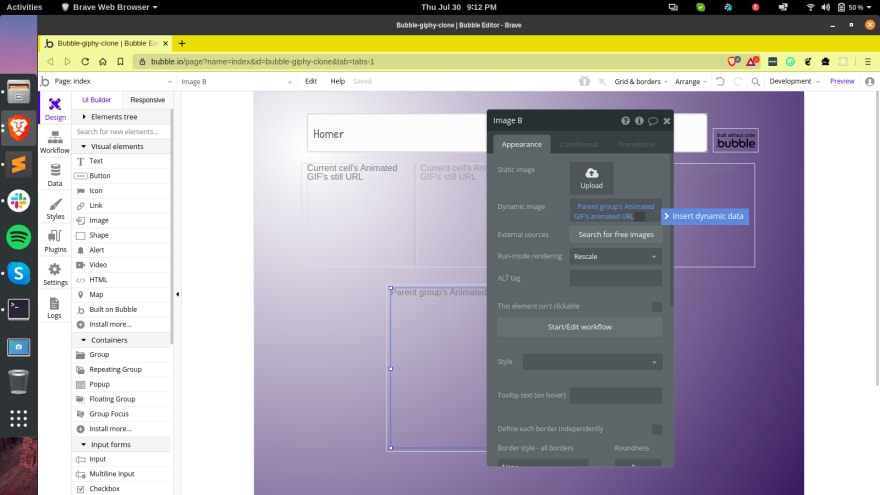This screenshot has height=495, width=880.
Task: Open the Design tab in Bubble sidebar
Action: coord(55,109)
